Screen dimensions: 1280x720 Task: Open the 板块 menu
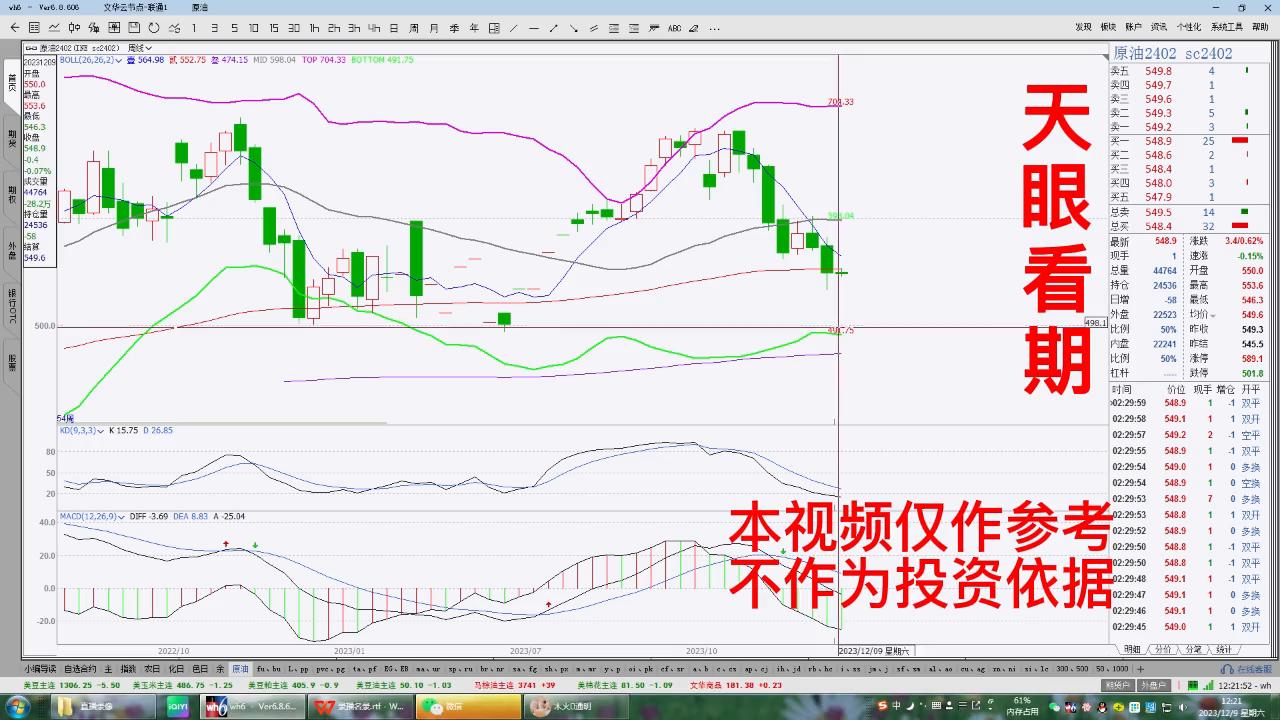1109,27
